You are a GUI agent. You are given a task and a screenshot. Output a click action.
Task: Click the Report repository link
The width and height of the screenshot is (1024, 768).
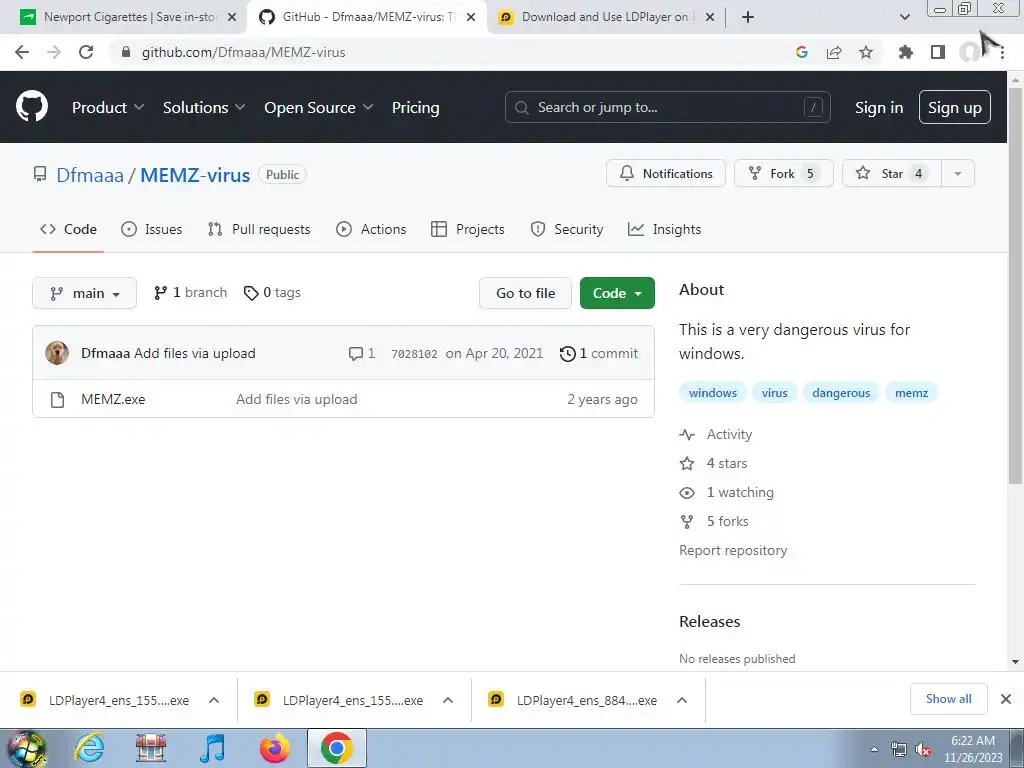point(733,551)
